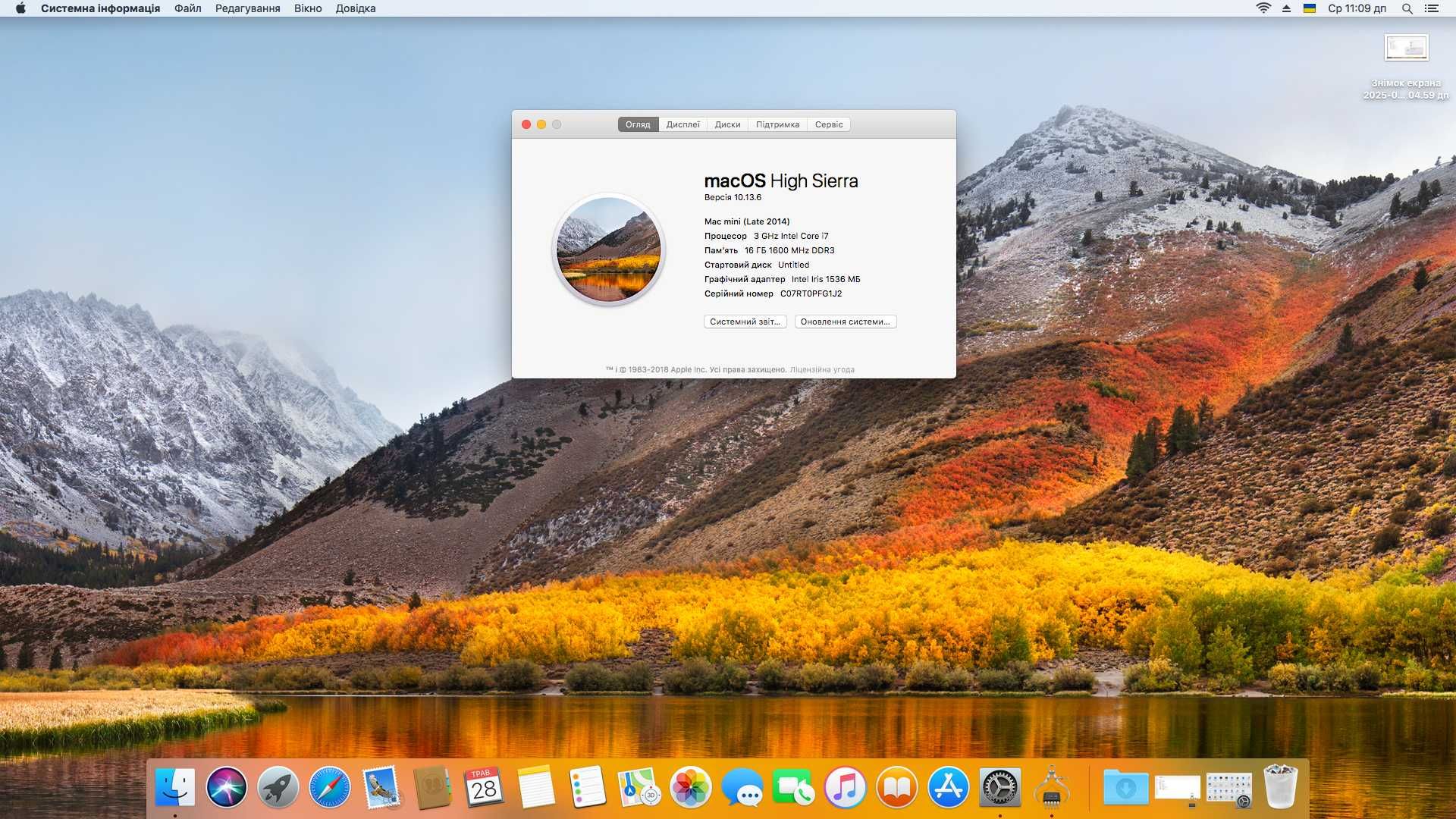This screenshot has width=1456, height=819.
Task: Open the Downloads folder stack
Action: [x=1126, y=787]
